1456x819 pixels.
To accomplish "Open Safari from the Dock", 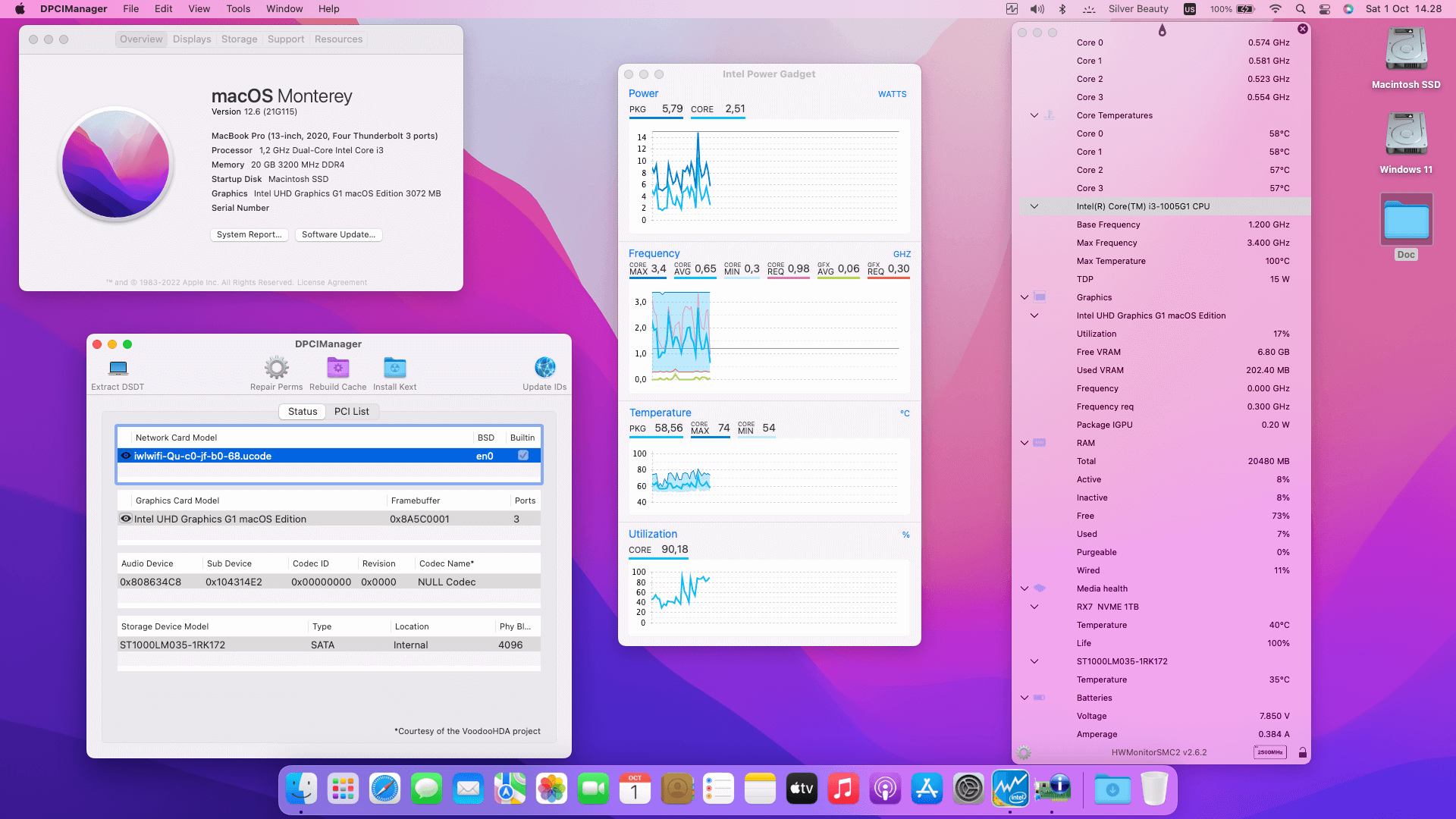I will pyautogui.click(x=384, y=789).
